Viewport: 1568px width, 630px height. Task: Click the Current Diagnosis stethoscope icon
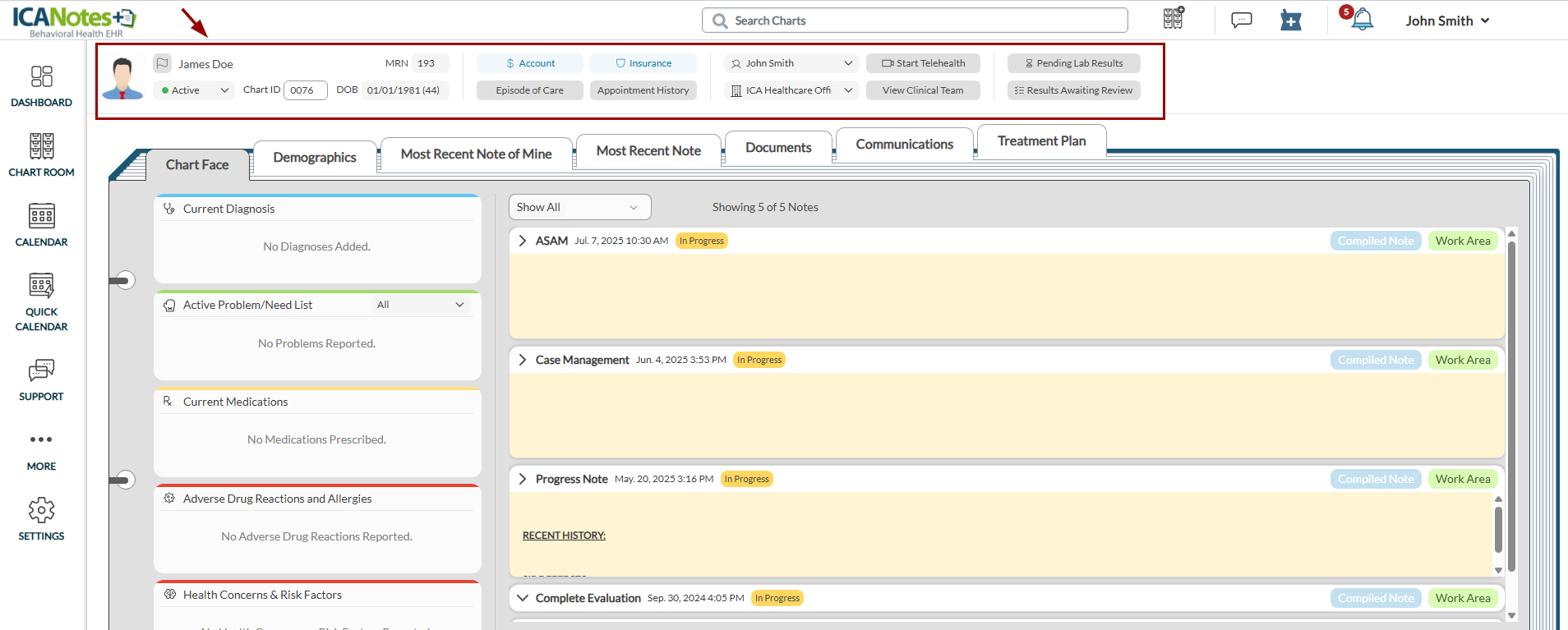[169, 209]
